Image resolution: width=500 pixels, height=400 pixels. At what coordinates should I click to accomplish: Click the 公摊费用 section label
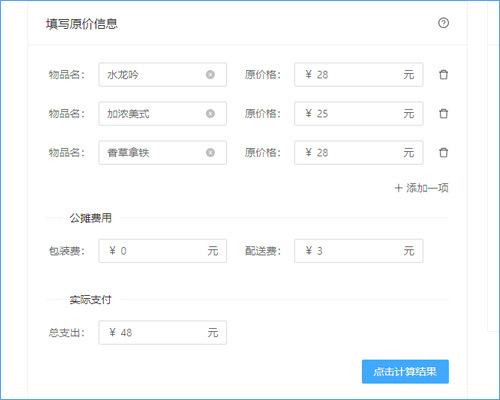click(x=90, y=218)
